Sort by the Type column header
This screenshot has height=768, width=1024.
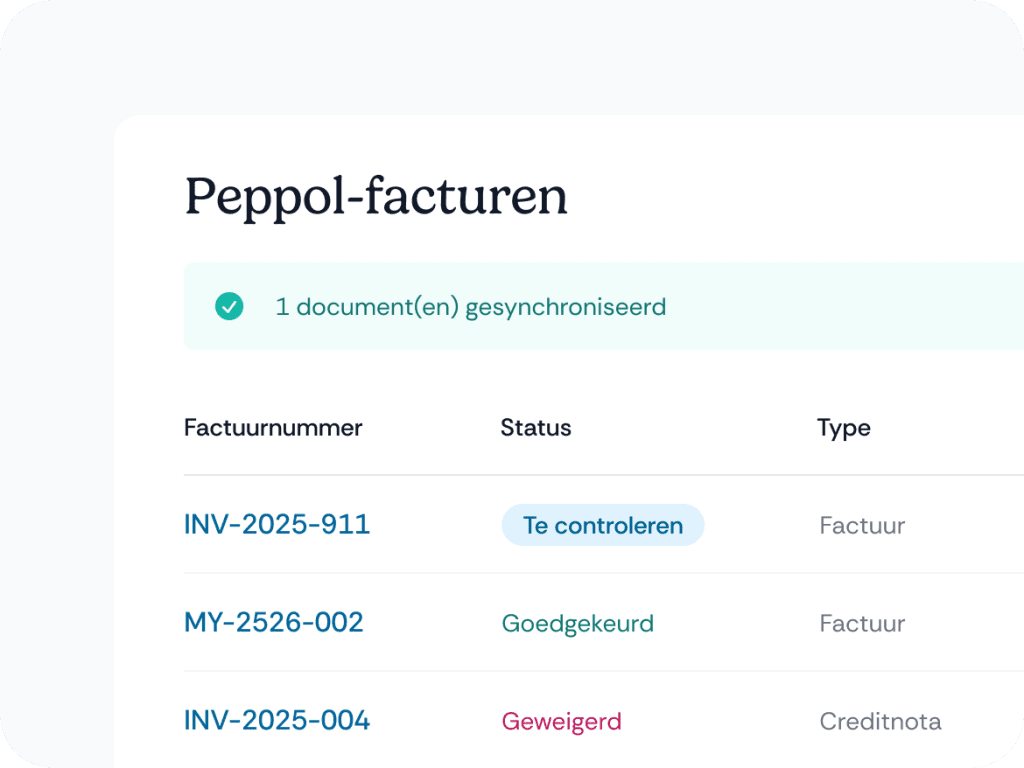tap(843, 428)
